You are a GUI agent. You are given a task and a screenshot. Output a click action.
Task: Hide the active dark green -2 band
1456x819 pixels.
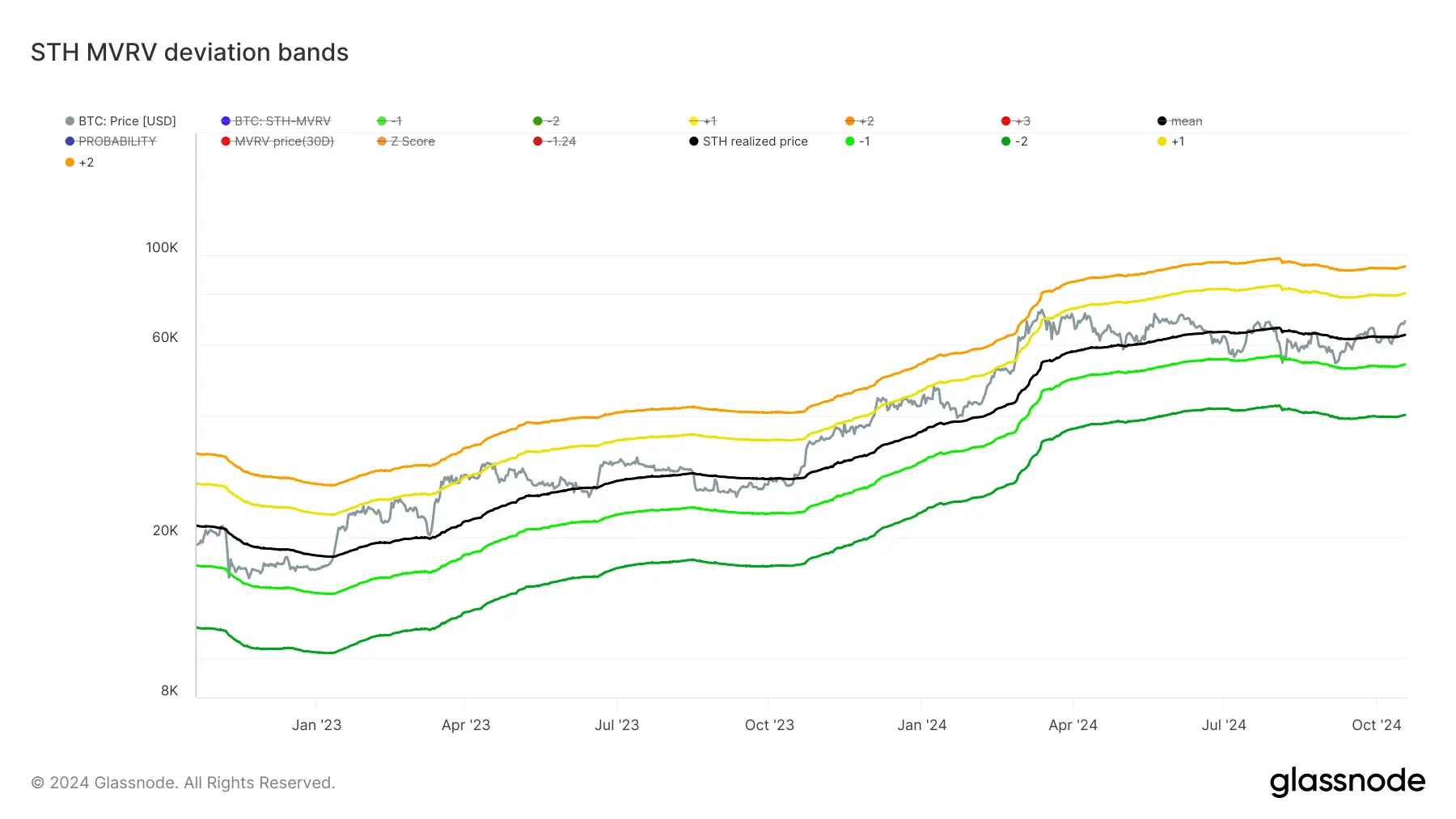pyautogui.click(x=1014, y=141)
